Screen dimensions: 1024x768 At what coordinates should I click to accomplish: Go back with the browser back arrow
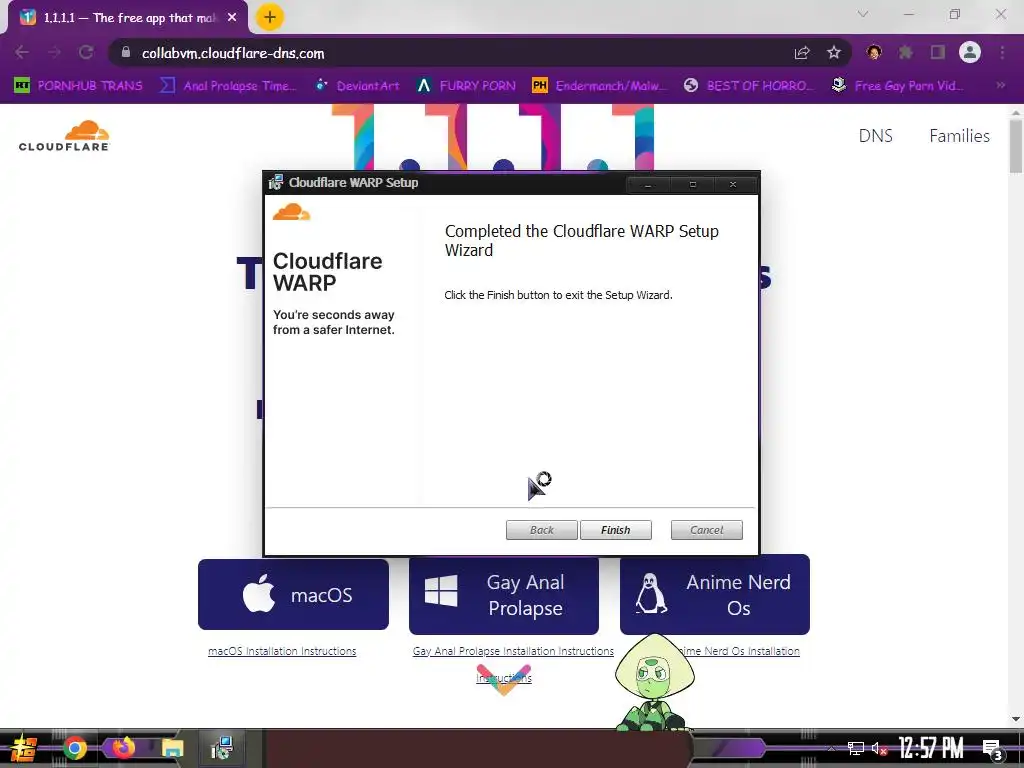(22, 52)
